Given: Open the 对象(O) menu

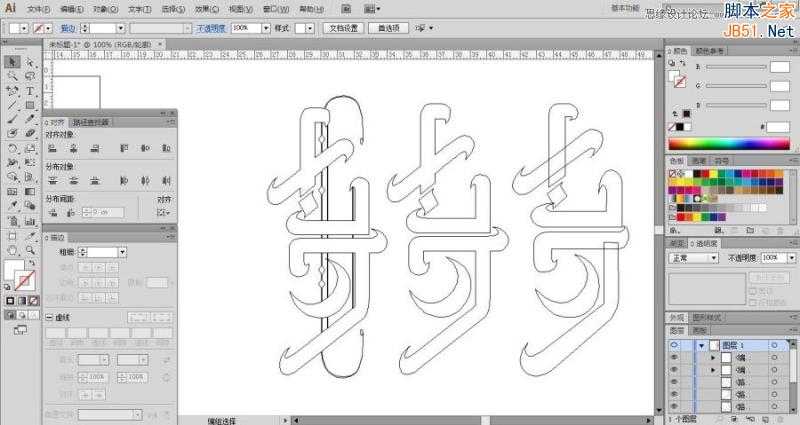Looking at the screenshot, I should pos(106,9).
